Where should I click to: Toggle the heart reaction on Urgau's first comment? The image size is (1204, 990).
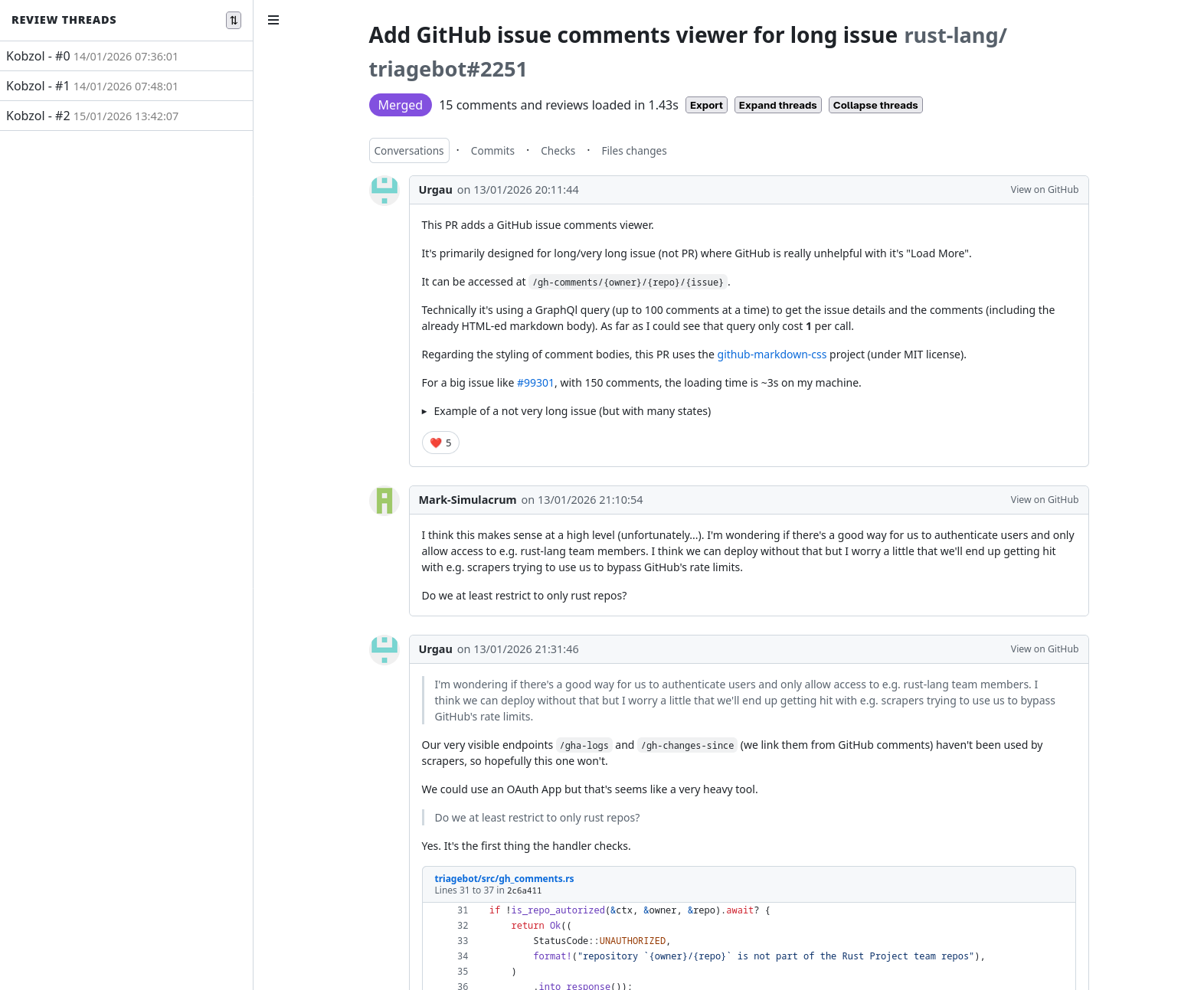click(x=440, y=443)
